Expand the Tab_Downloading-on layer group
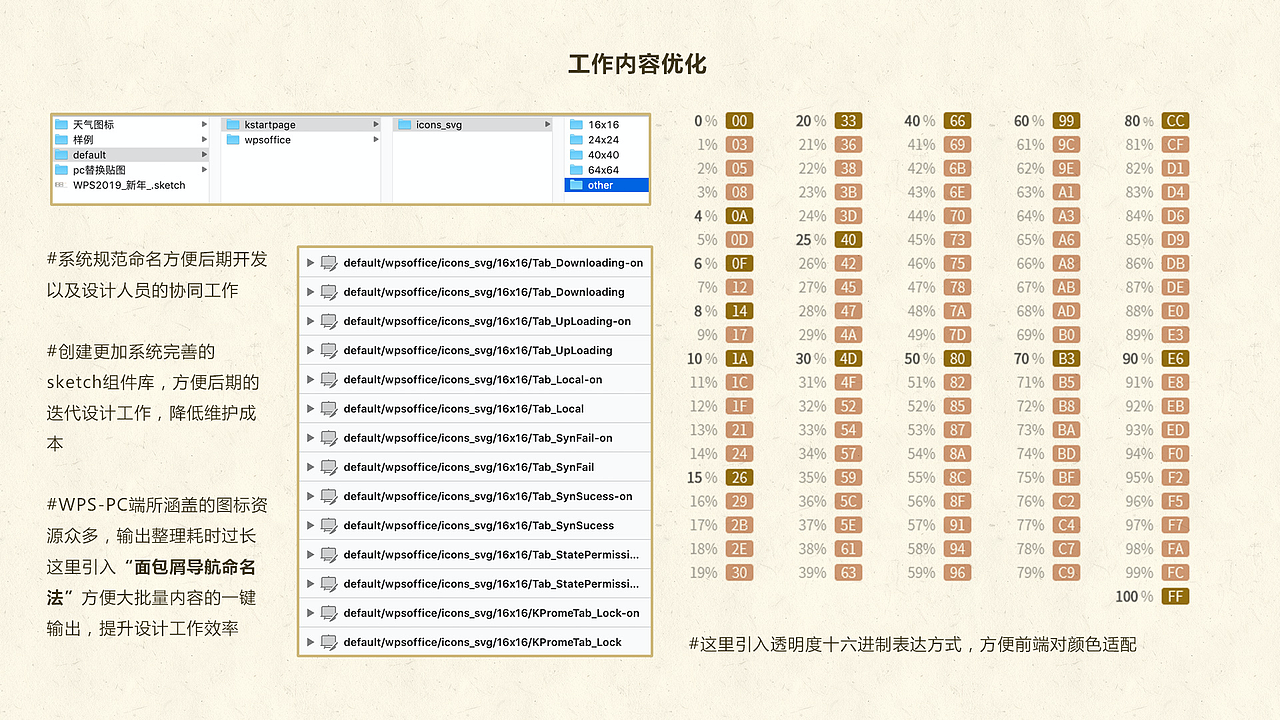1280x720 pixels. click(x=310, y=263)
